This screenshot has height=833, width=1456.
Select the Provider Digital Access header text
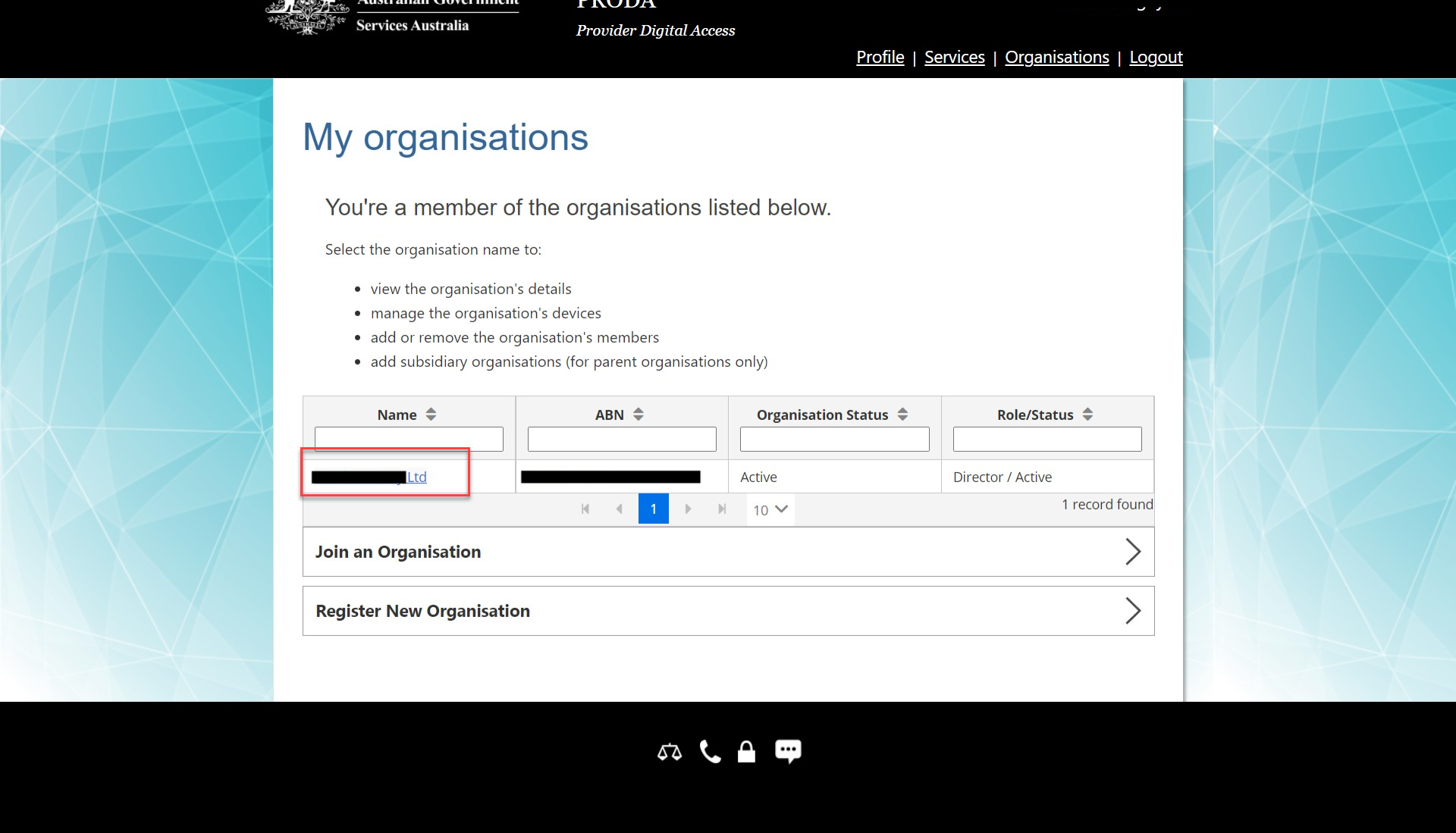[656, 31]
